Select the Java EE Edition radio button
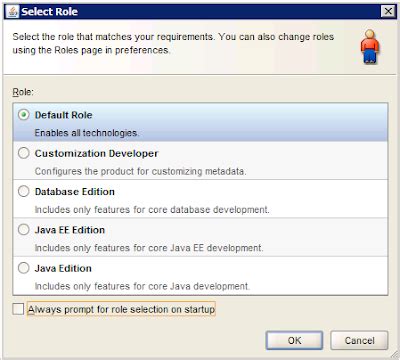Screen dimensions: 400x360 23,230
